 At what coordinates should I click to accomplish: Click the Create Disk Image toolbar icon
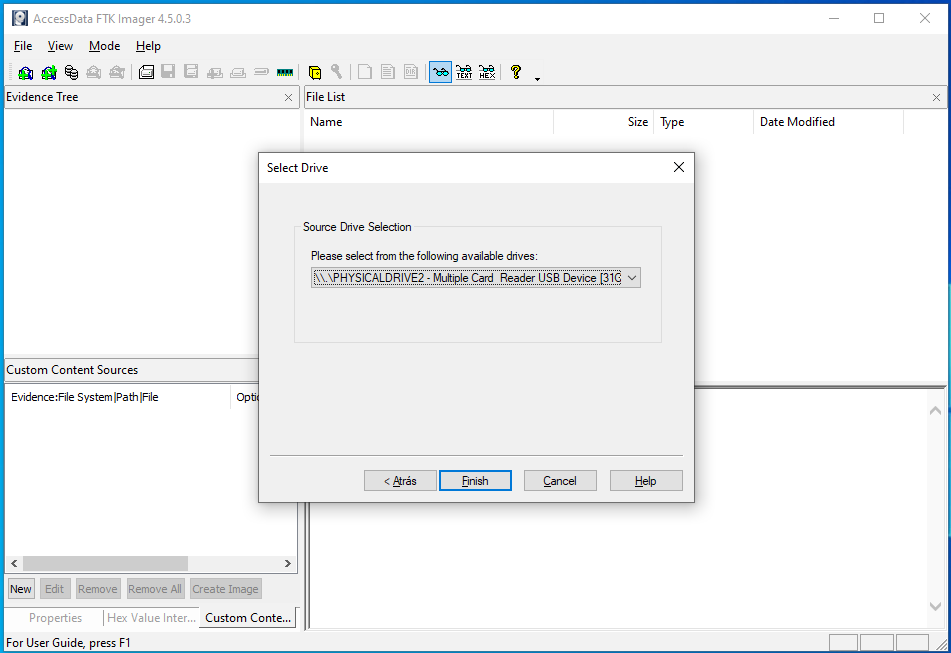pyautogui.click(x=146, y=72)
